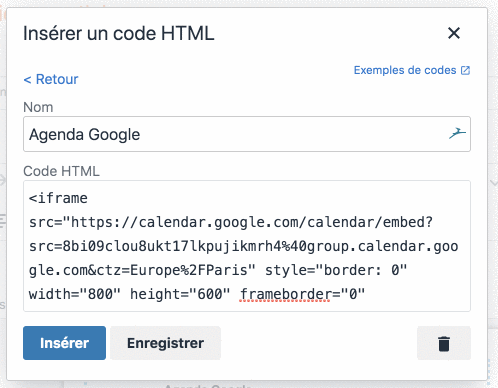This screenshot has width=498, height=388.
Task: Delete the snippet with the trash icon
Action: [x=444, y=343]
